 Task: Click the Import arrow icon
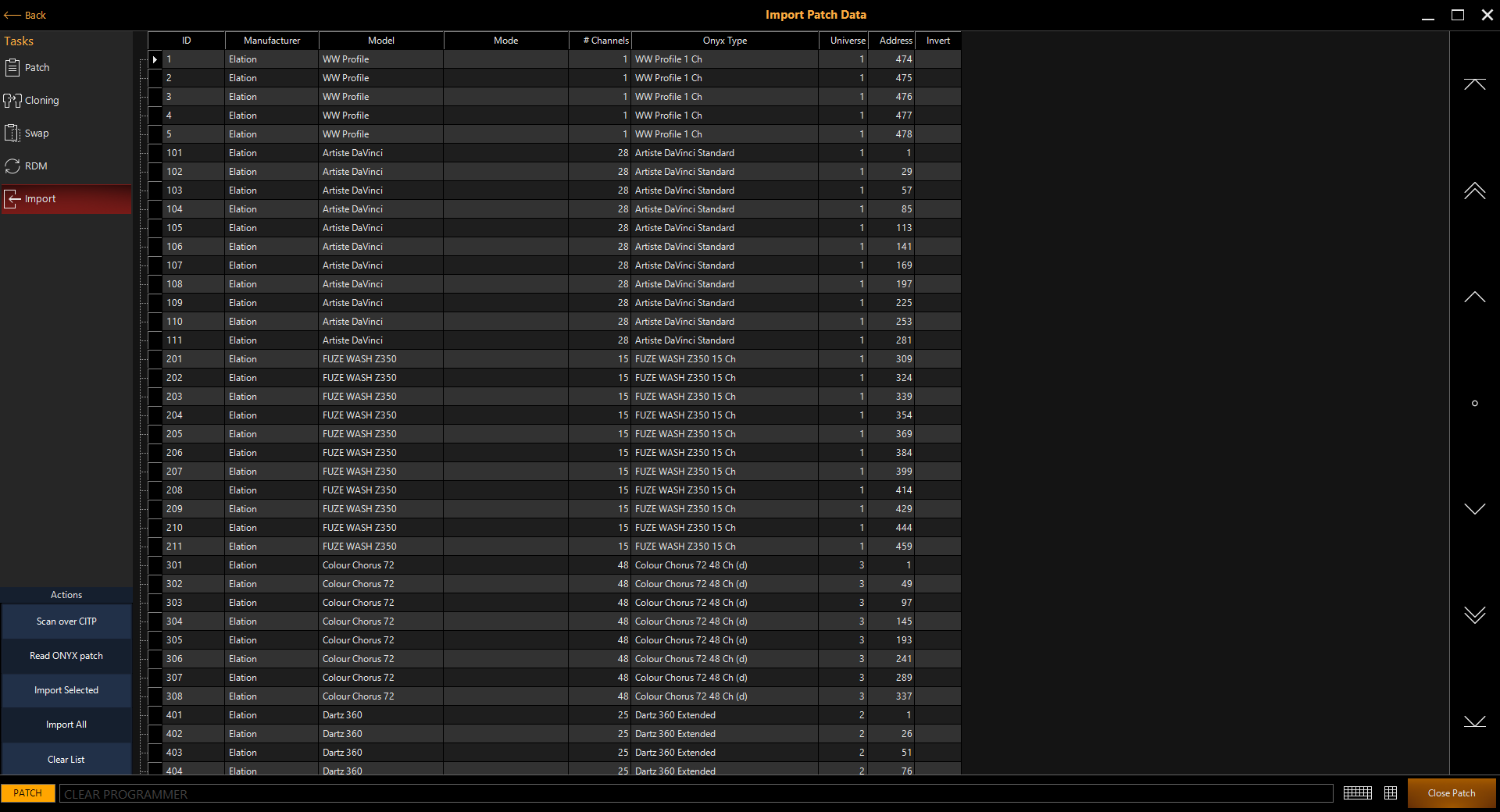(x=12, y=199)
